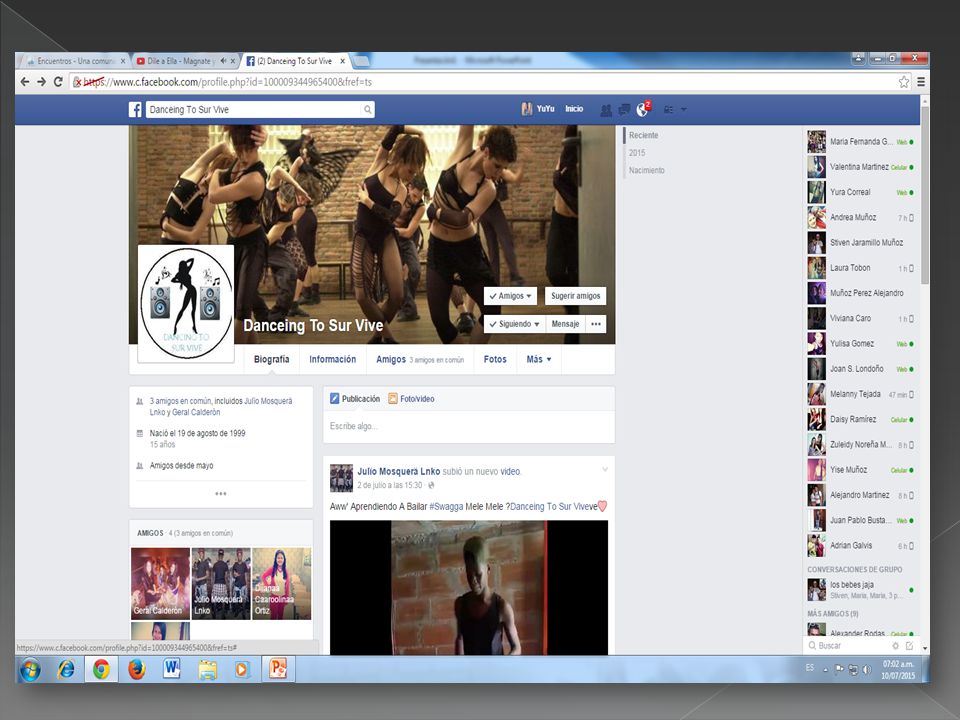Click the new message compose icon in chat

pyautogui.click(x=909, y=646)
